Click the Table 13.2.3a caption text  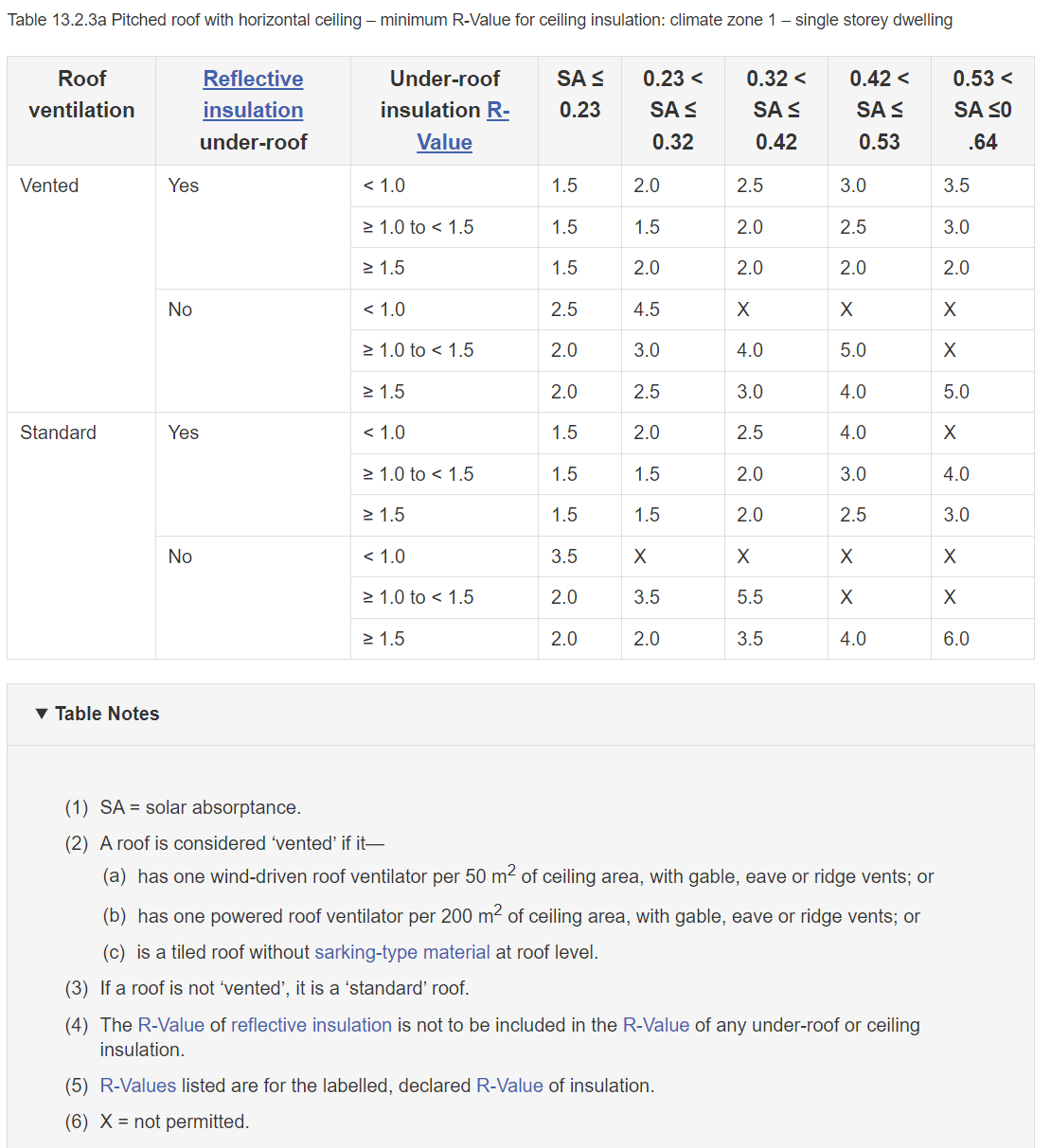point(480,20)
